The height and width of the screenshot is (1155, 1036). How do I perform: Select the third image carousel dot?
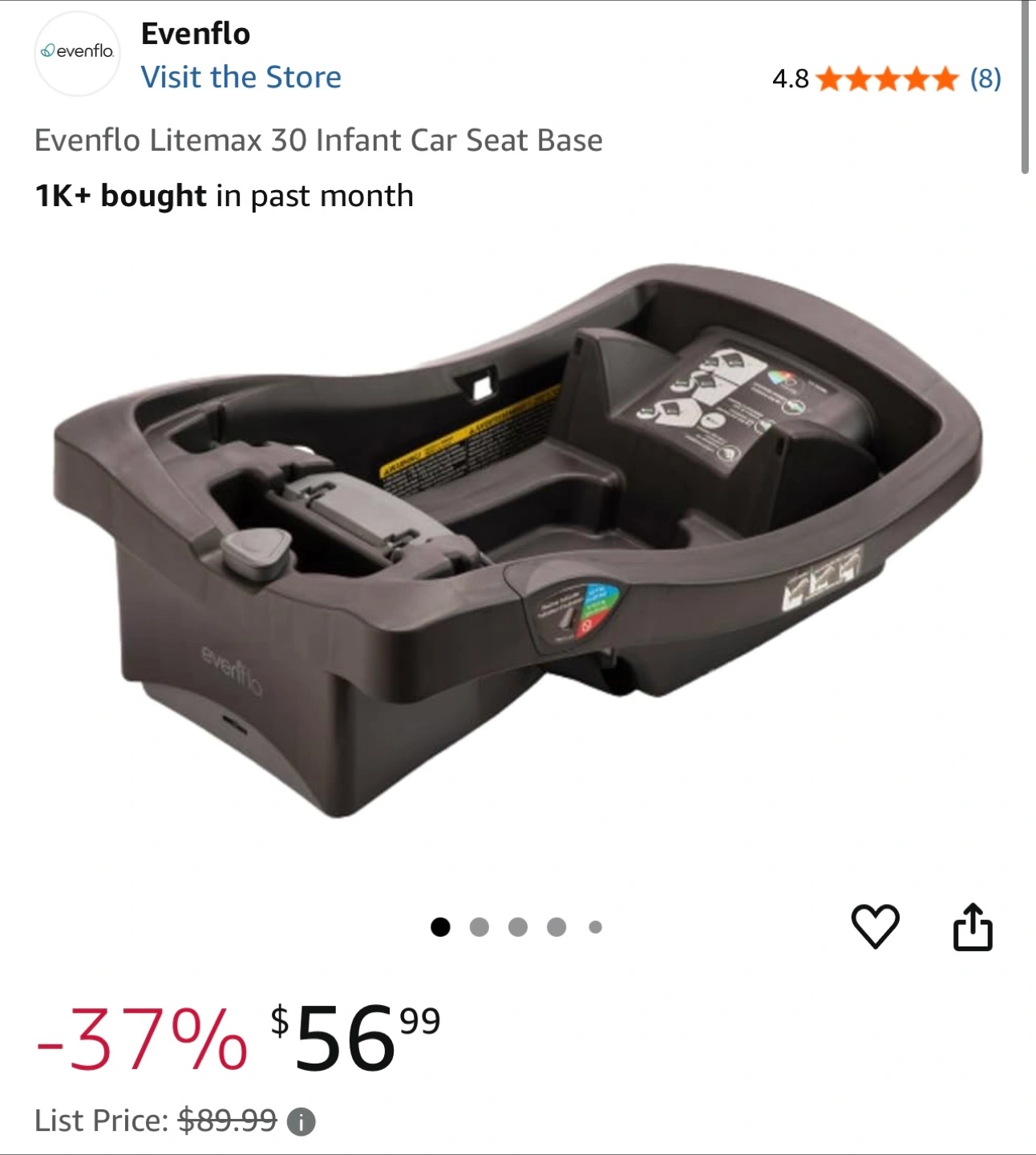[518, 927]
